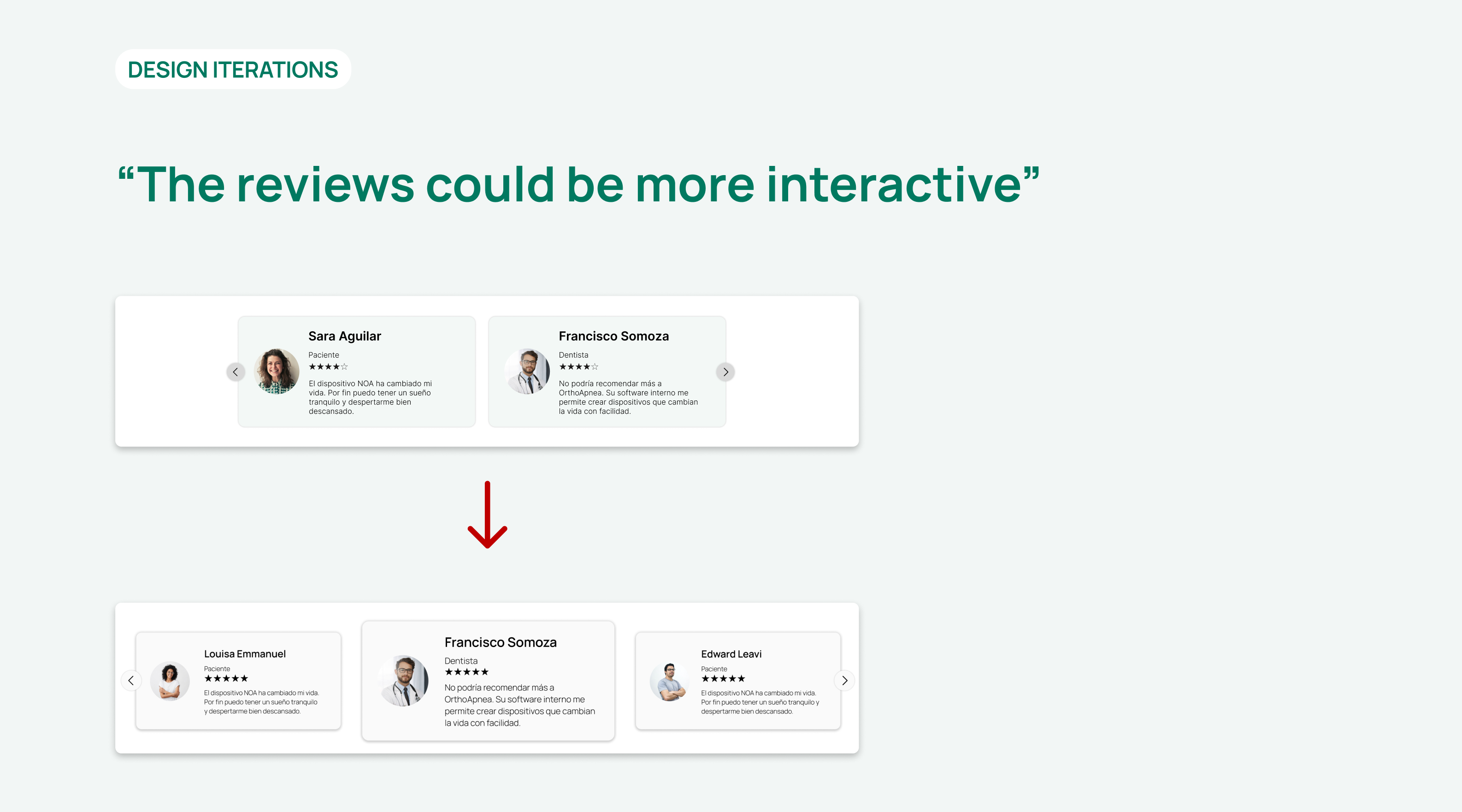Select the Edward Leavi name heading
This screenshot has width=1462, height=812.
[x=731, y=653]
